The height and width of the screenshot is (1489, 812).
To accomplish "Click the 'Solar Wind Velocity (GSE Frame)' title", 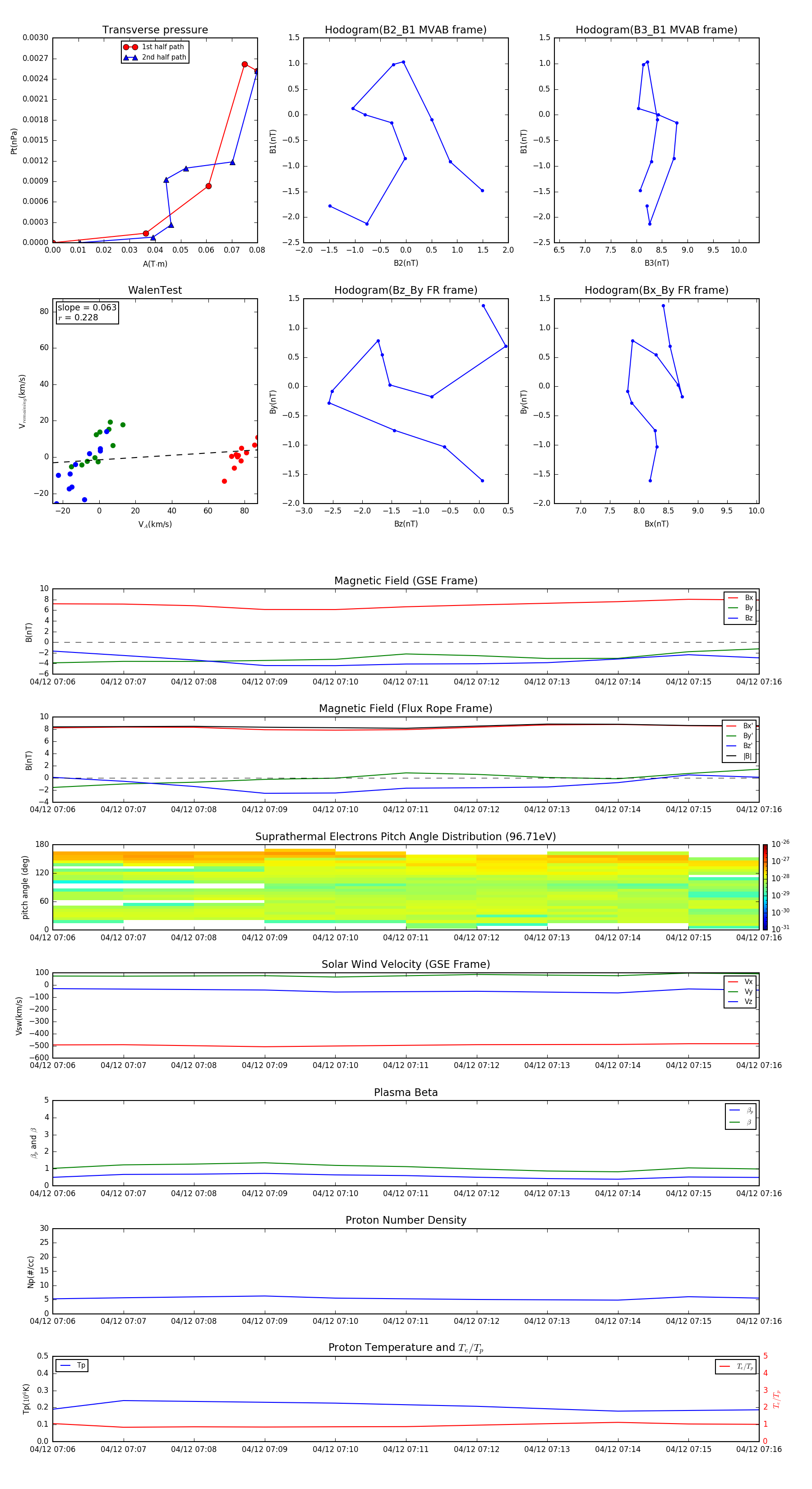I will click(406, 965).
